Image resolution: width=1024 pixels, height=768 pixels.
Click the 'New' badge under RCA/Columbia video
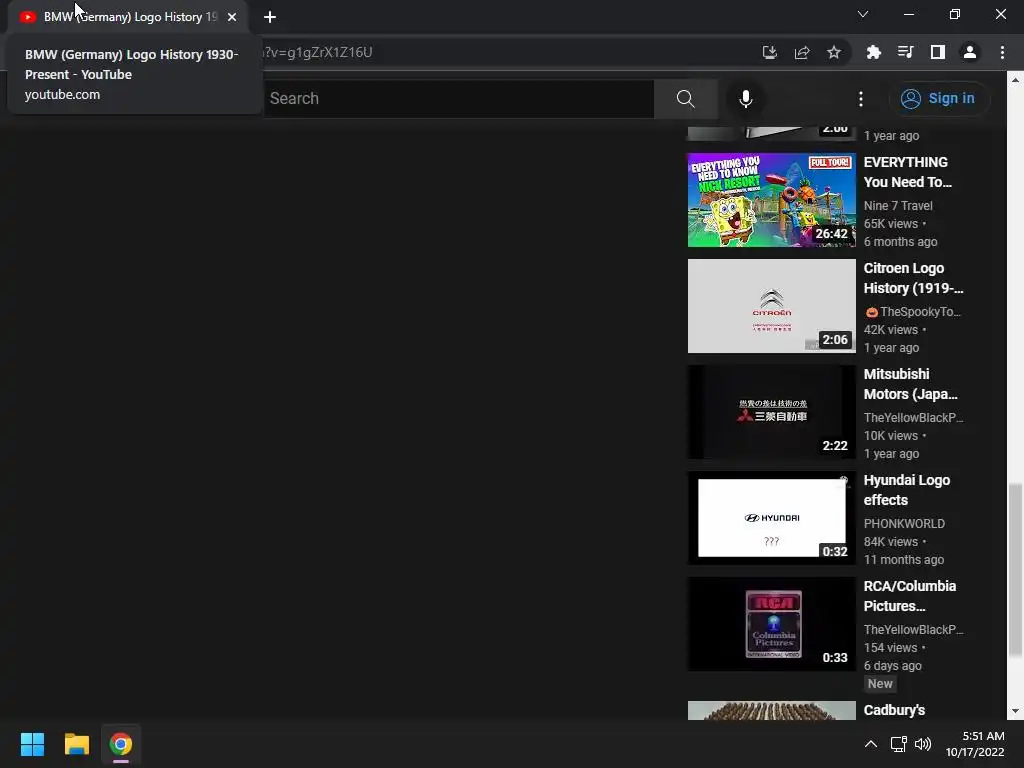(x=880, y=684)
